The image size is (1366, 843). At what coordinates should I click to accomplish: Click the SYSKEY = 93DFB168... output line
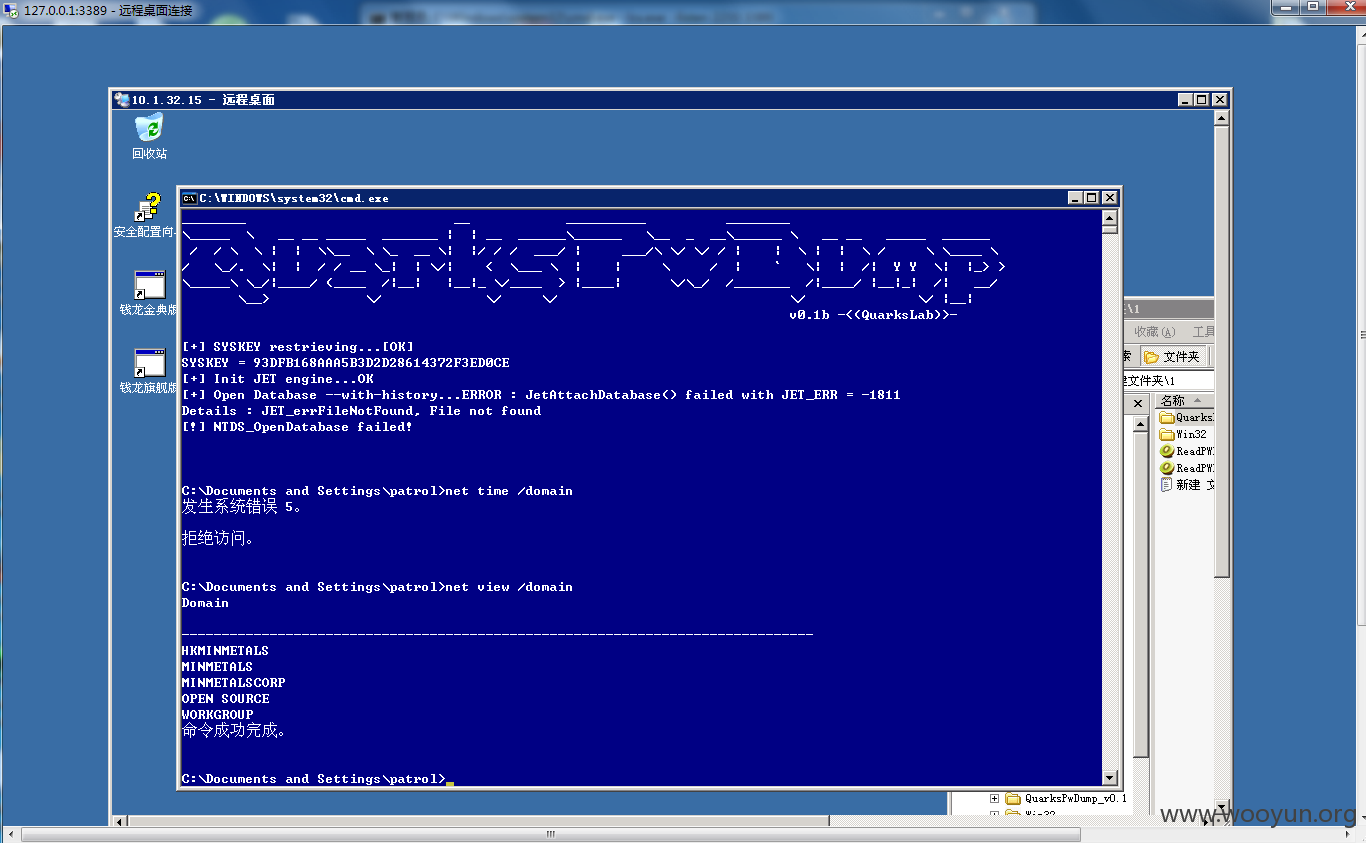[x=345, y=363]
